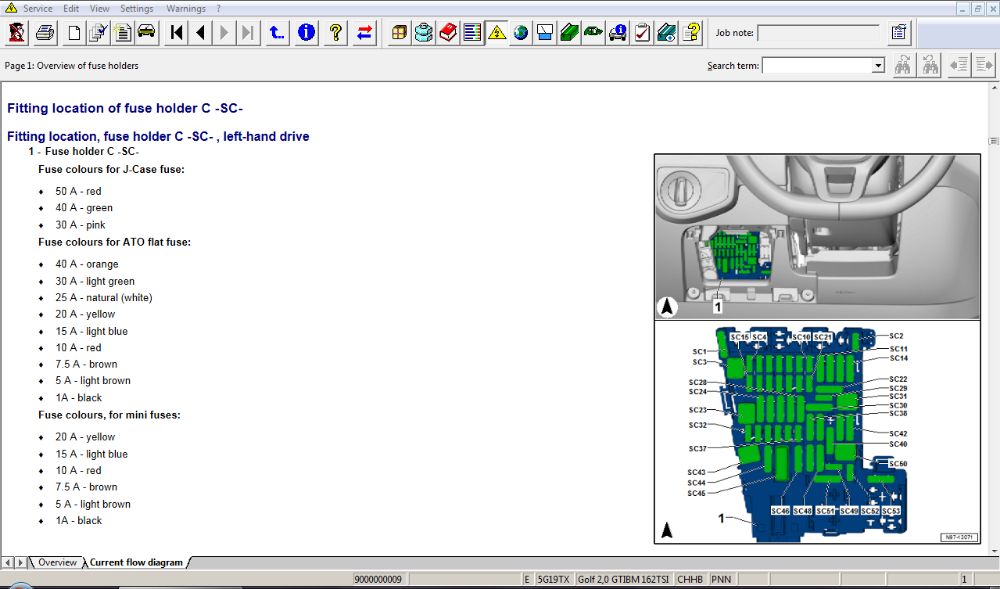Go to the first page arrow
The image size is (1000, 589).
tap(177, 33)
